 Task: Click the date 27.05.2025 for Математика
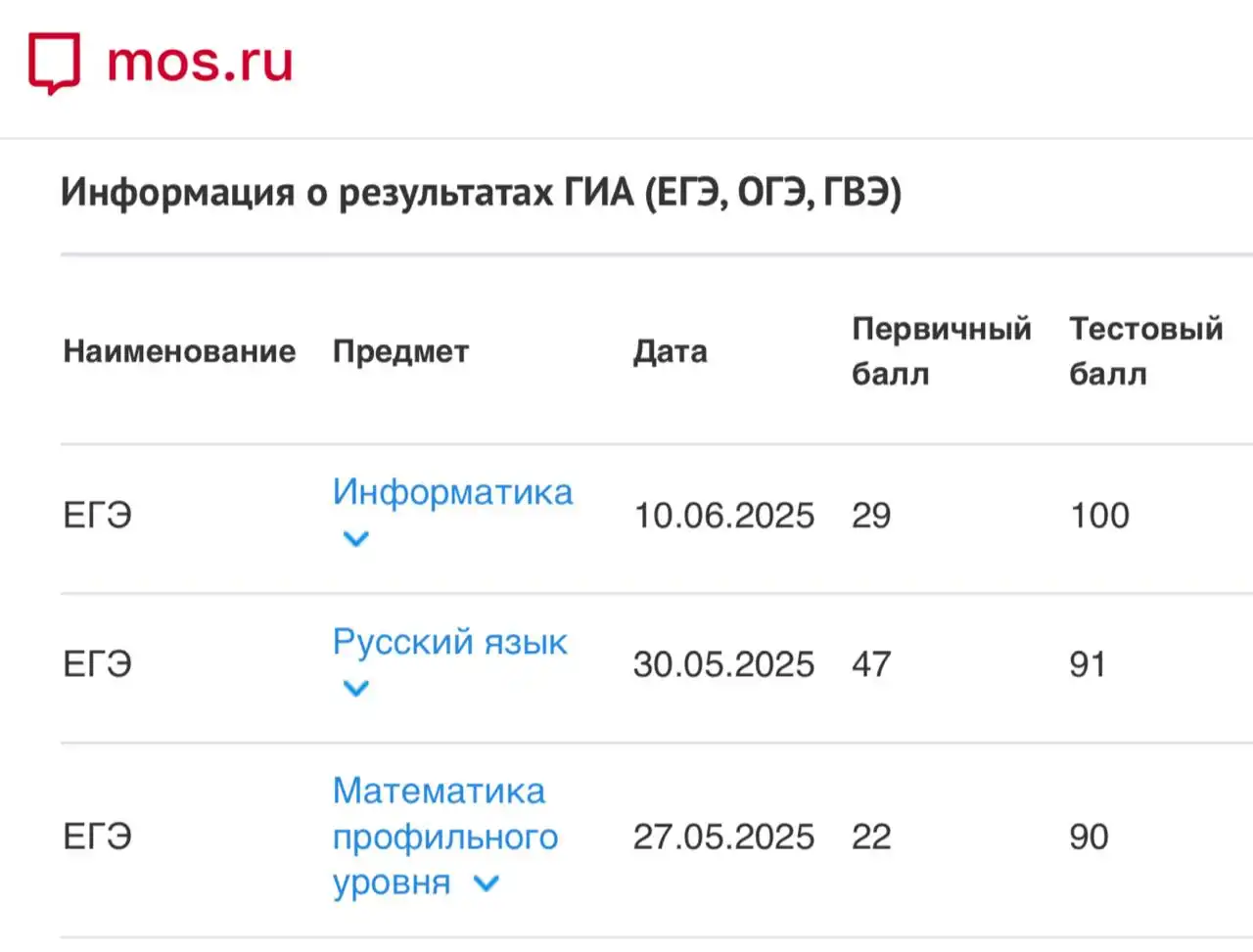tap(724, 837)
